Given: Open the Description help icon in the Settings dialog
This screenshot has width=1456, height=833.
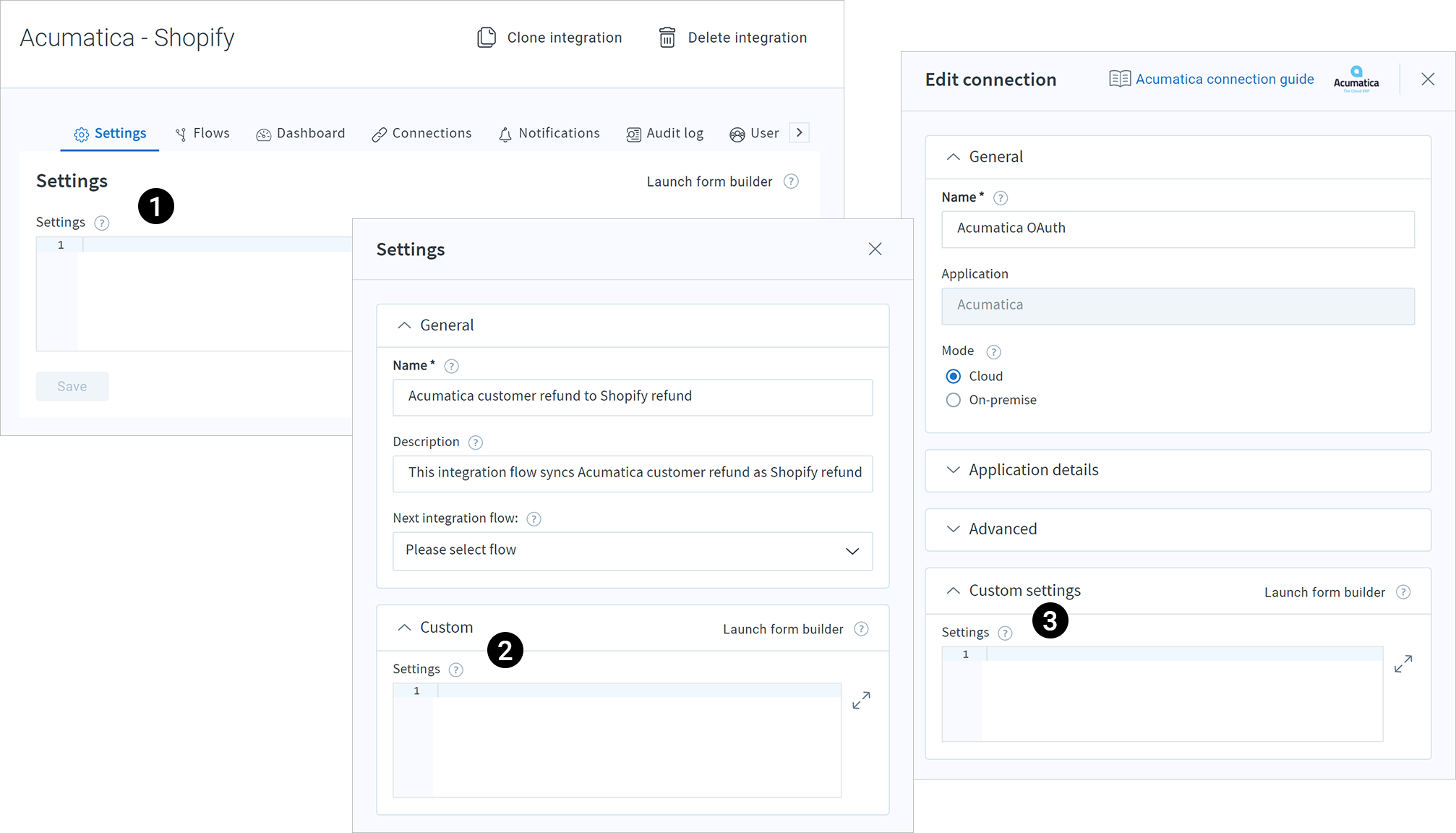Looking at the screenshot, I should pos(475,443).
